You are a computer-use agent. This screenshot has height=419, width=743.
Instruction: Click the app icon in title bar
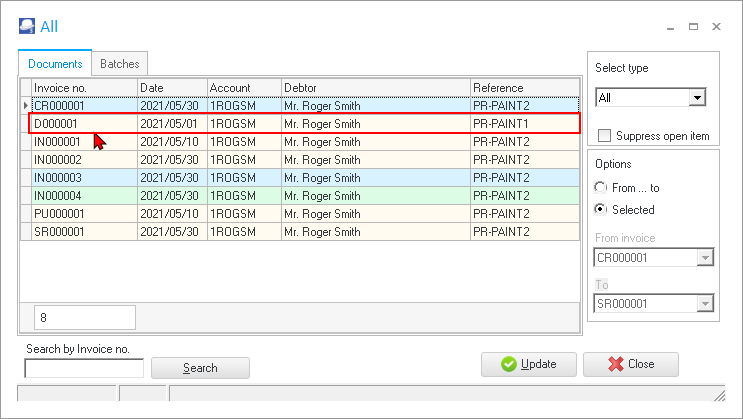26,27
